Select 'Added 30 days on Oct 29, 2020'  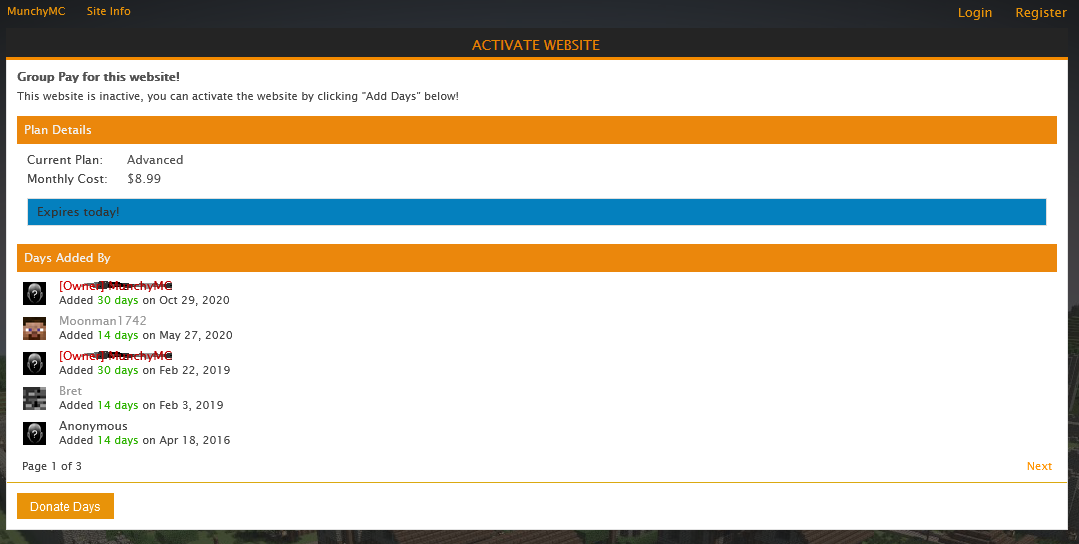145,301
